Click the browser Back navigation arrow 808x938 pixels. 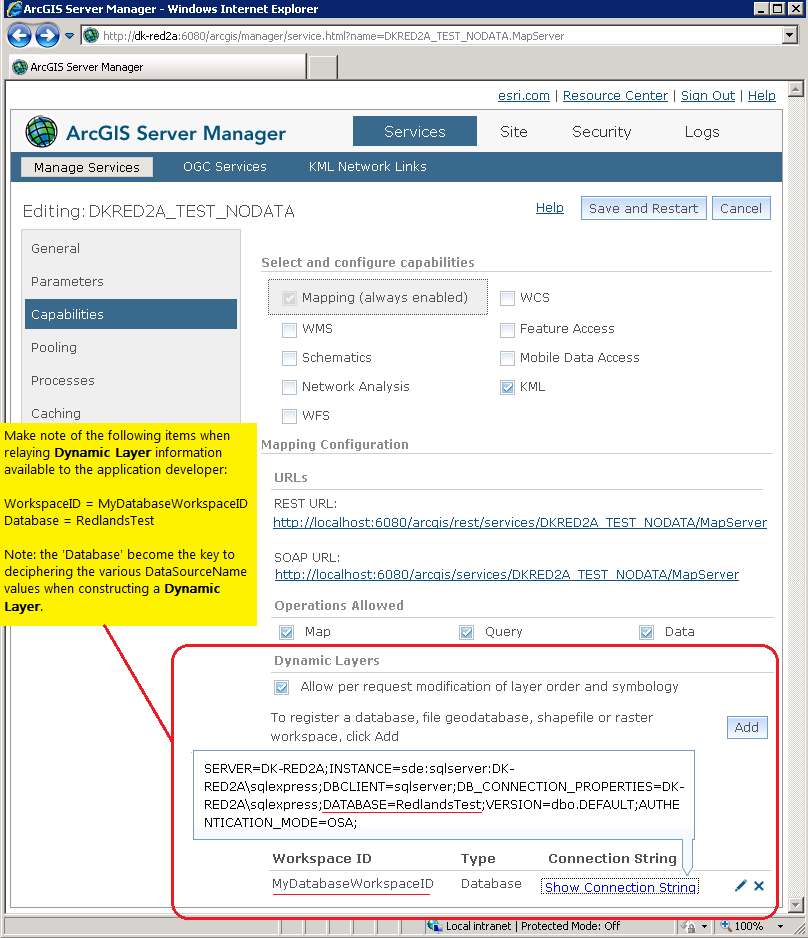point(19,34)
